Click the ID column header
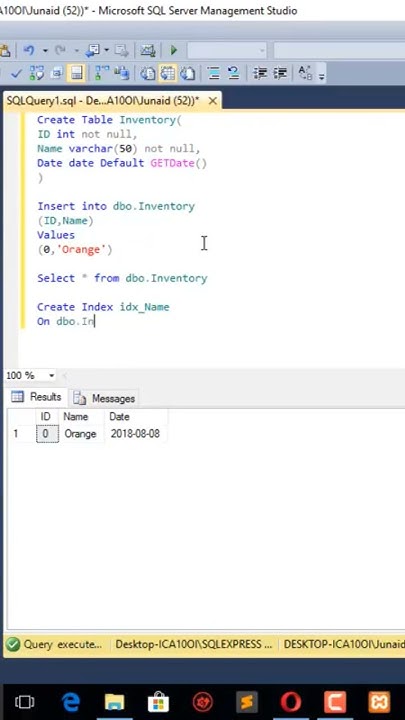This screenshot has height=720, width=405. click(45, 417)
